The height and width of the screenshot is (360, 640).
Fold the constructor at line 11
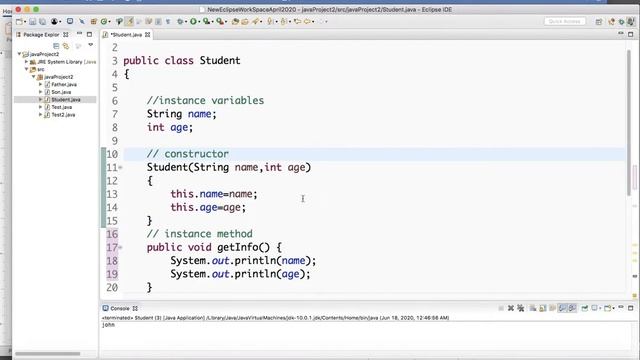click(120, 167)
